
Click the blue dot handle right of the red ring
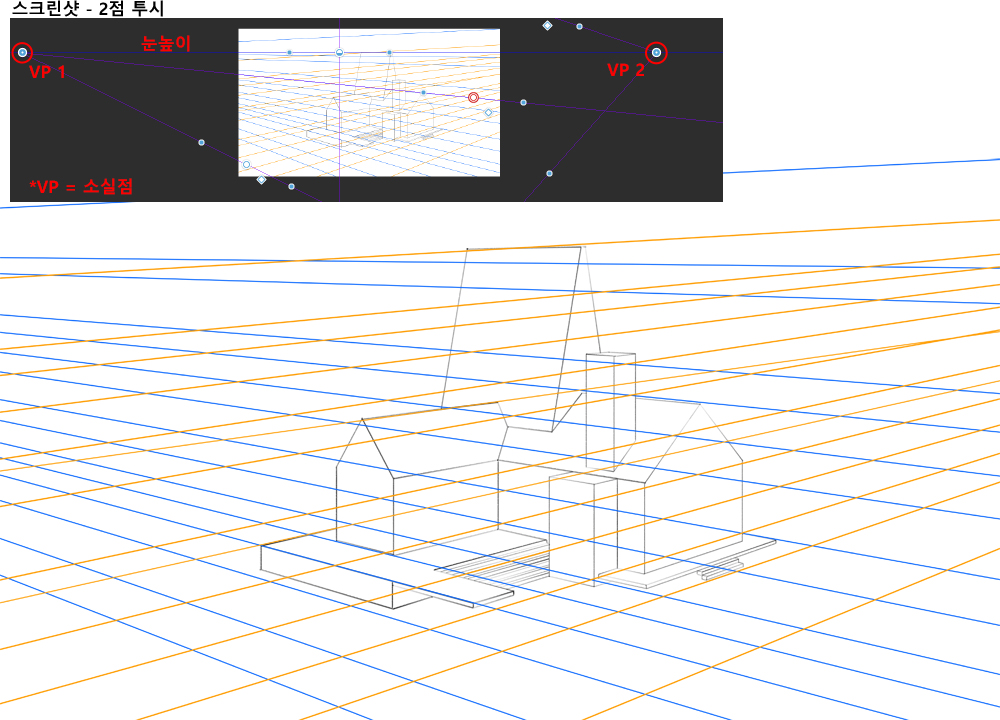click(x=523, y=102)
